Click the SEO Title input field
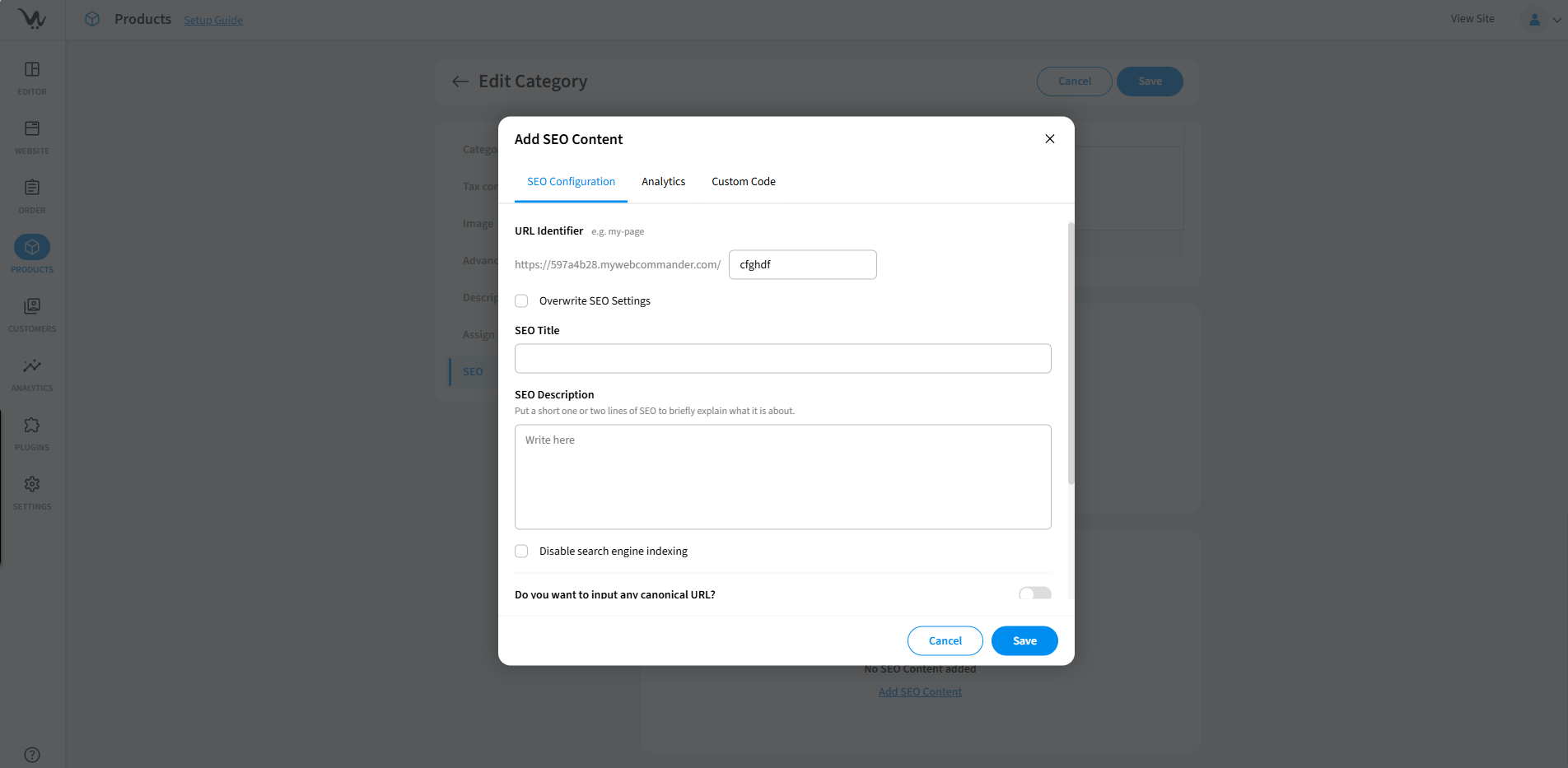The width and height of the screenshot is (1568, 768). coord(782,359)
